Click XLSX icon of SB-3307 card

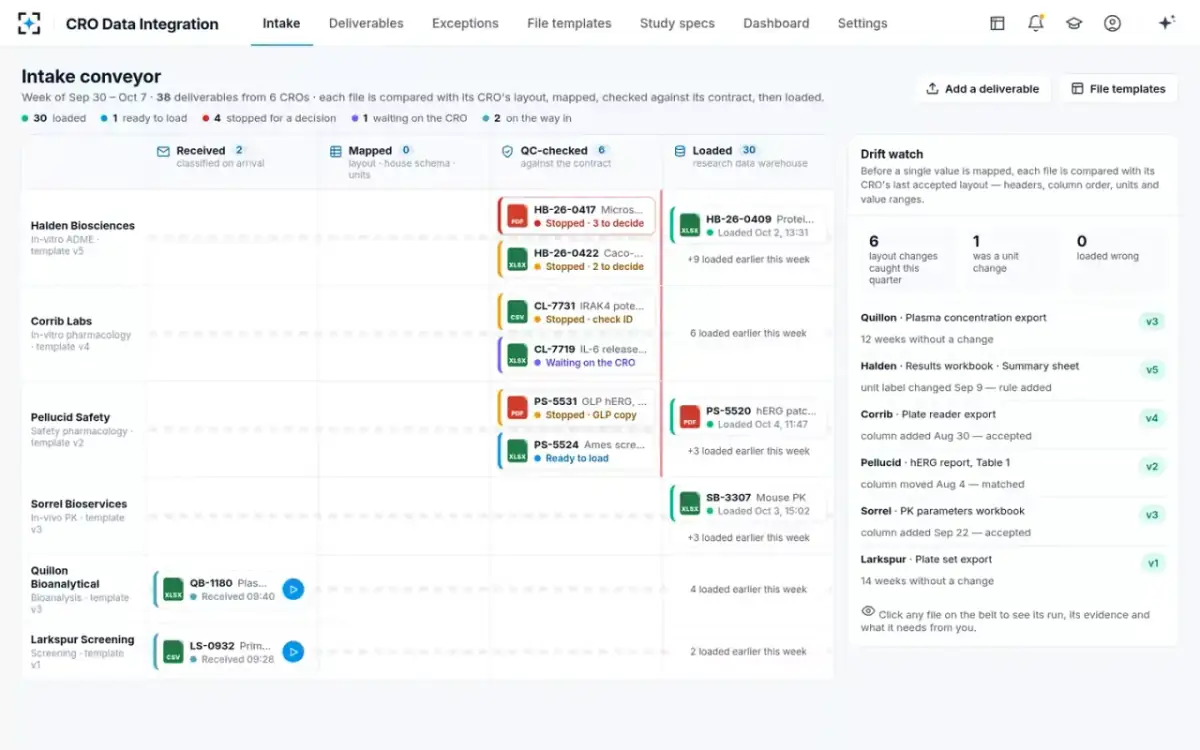click(x=690, y=503)
